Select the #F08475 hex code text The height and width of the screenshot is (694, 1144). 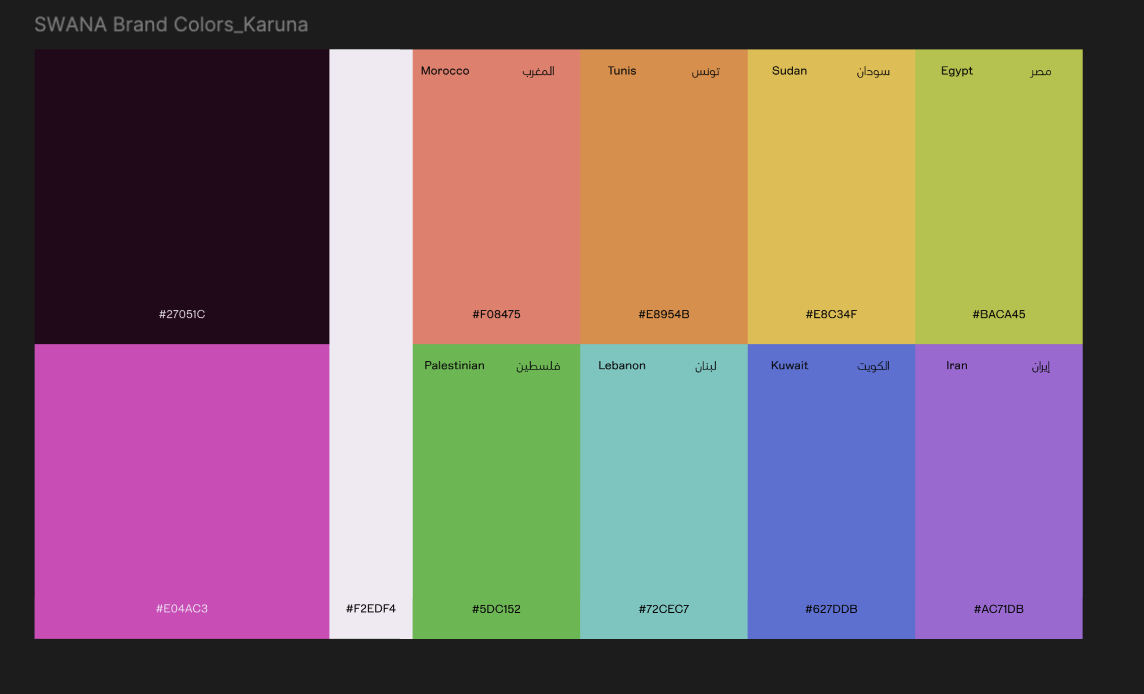tap(496, 314)
